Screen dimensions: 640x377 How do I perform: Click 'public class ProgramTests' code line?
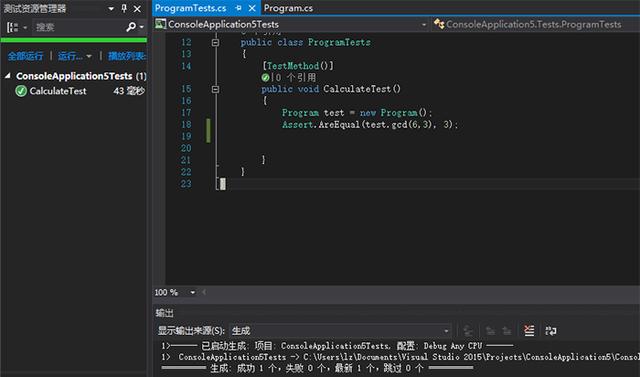(x=305, y=42)
